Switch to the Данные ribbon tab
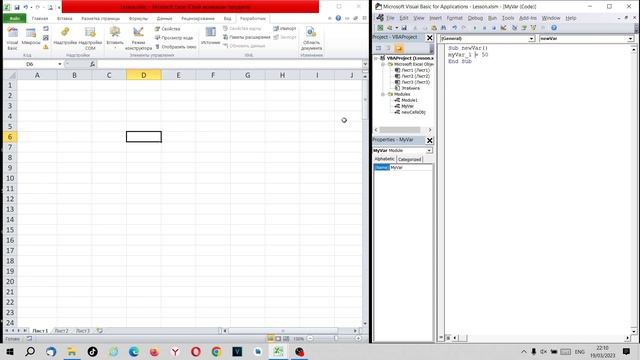This screenshot has height=360, width=640. (x=164, y=18)
